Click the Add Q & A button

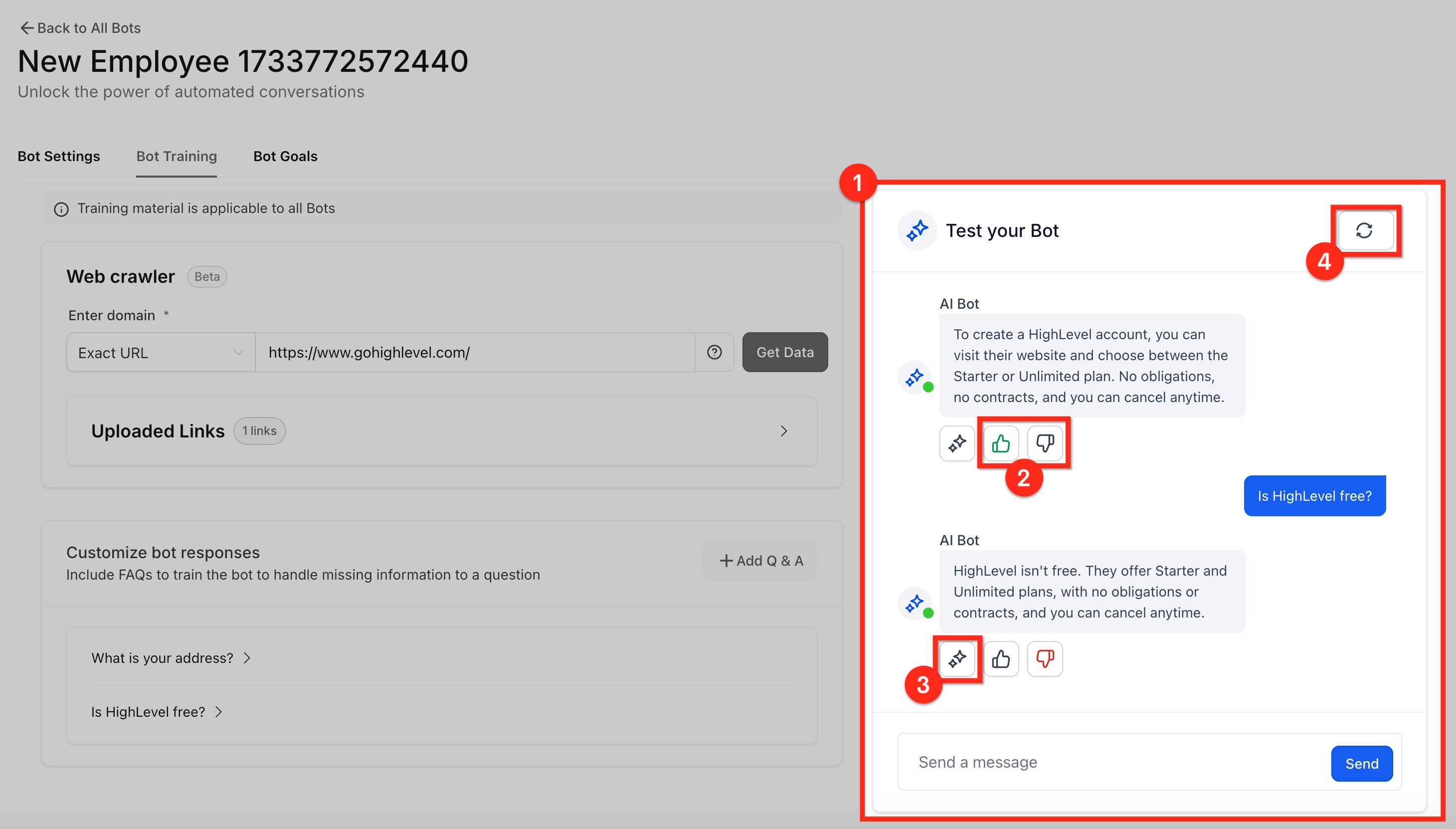(760, 561)
